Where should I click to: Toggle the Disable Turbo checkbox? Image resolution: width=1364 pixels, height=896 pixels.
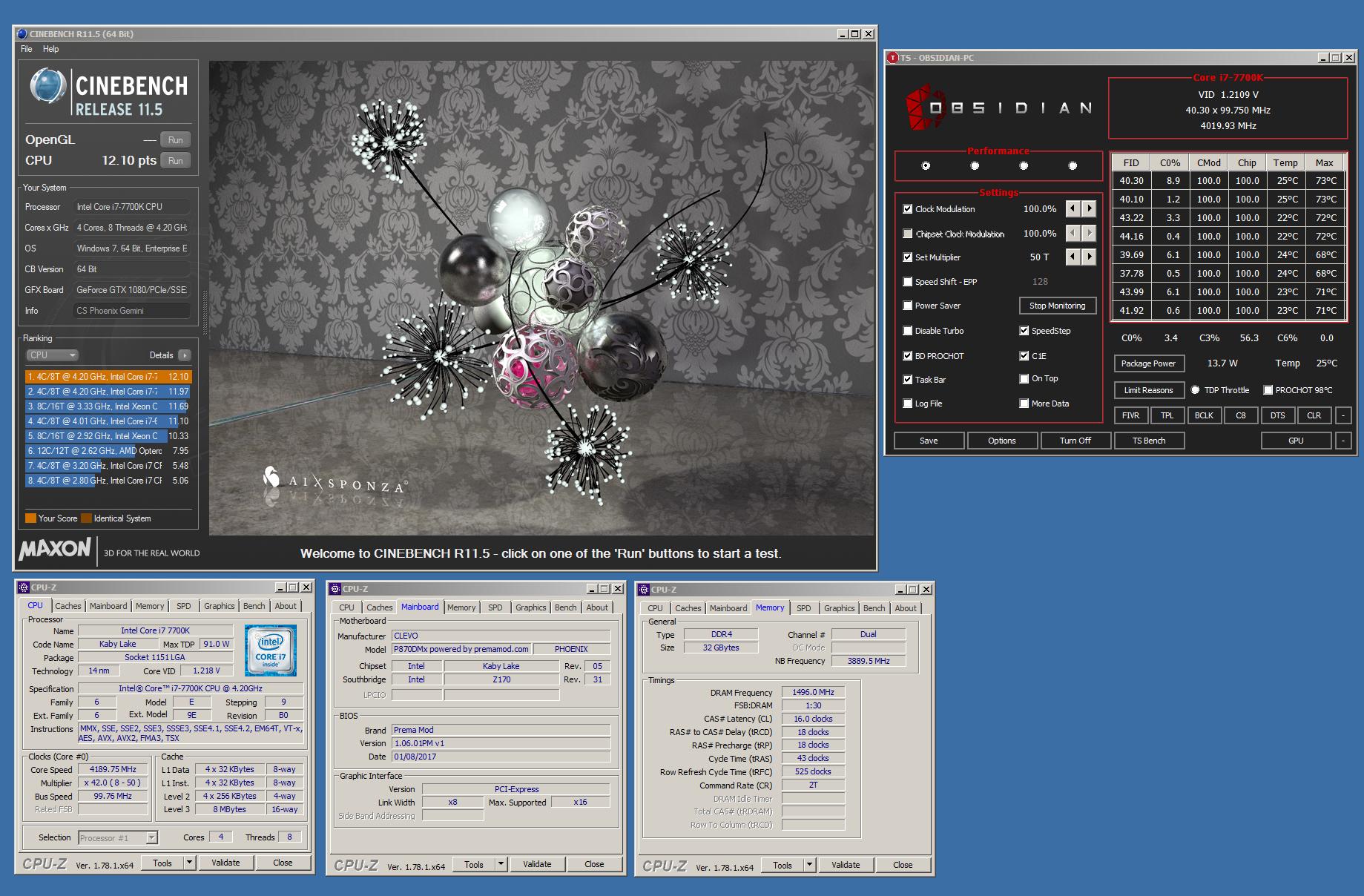[907, 331]
